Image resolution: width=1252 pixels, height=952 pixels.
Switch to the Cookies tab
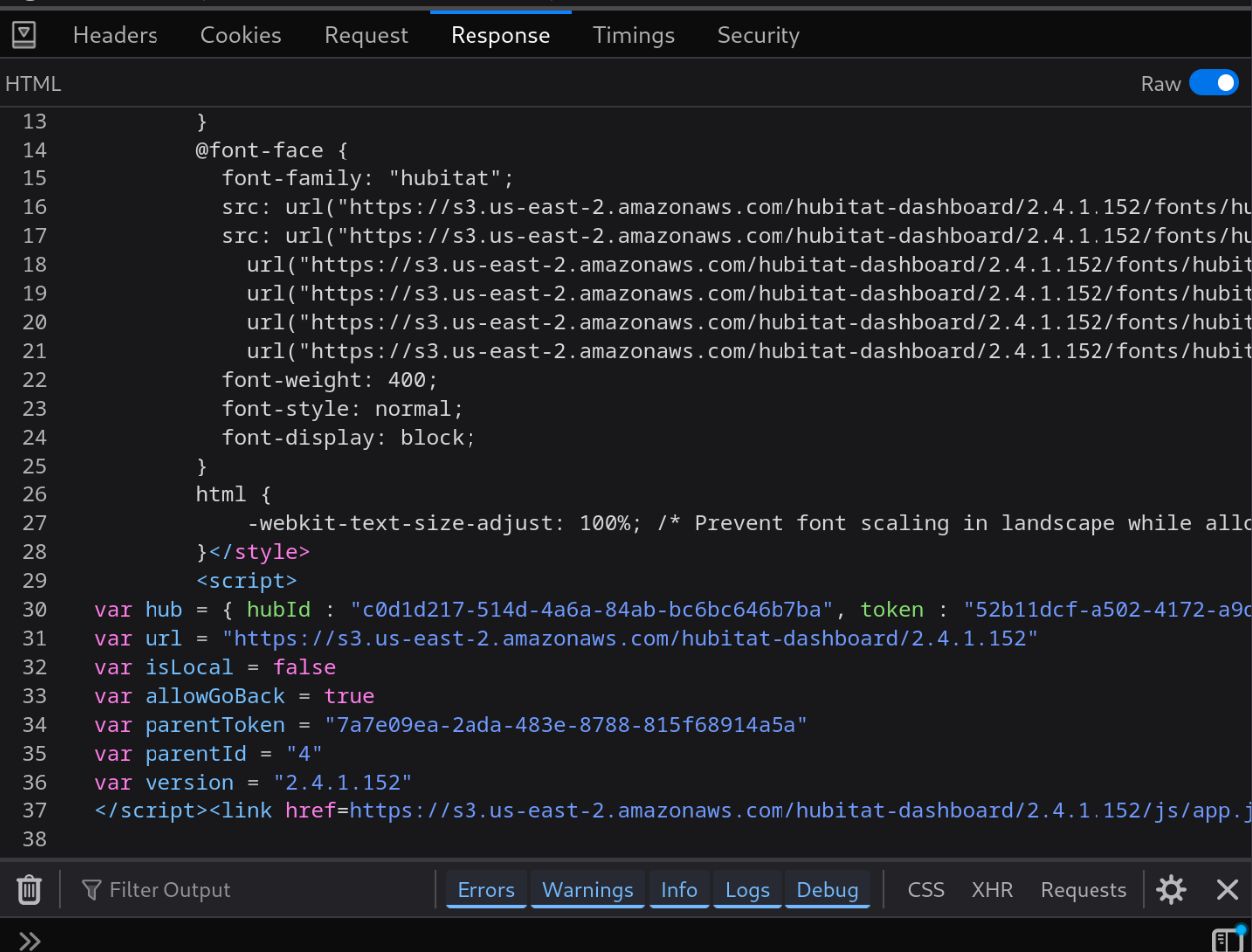click(241, 35)
